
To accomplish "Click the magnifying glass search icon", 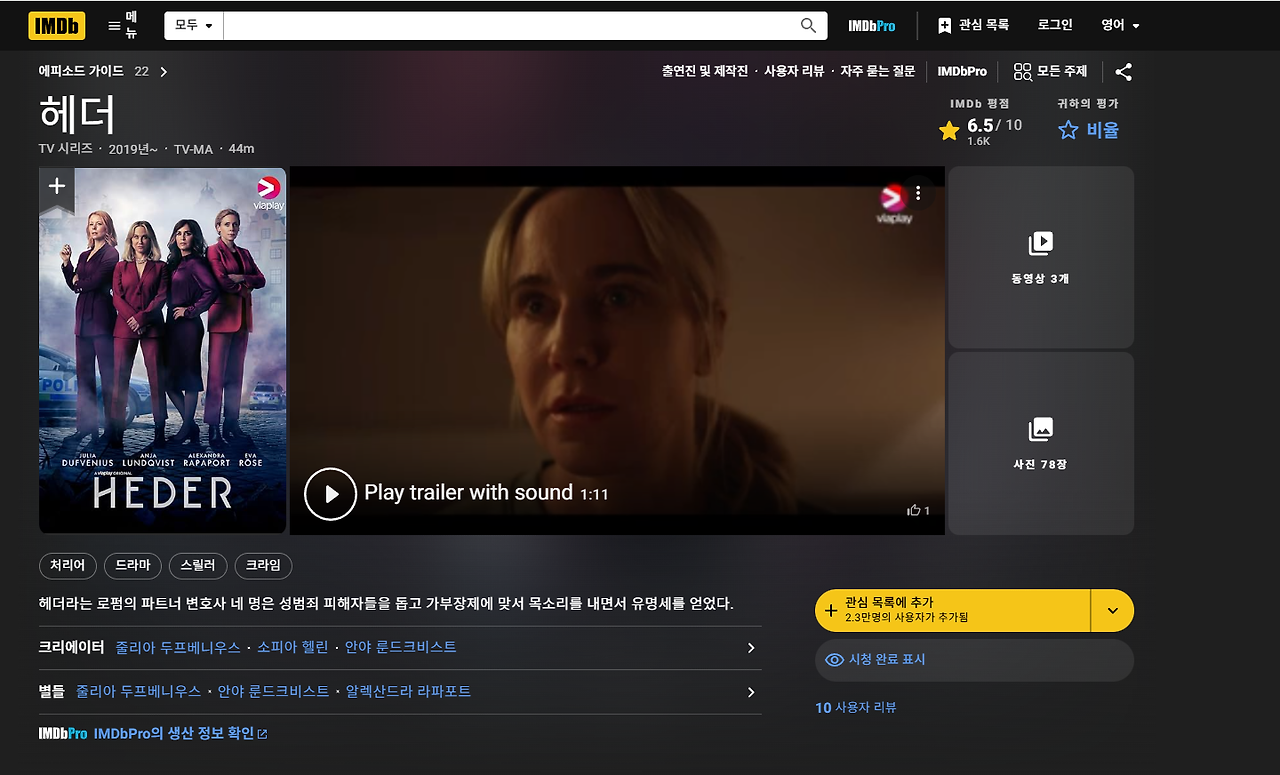I will point(808,25).
